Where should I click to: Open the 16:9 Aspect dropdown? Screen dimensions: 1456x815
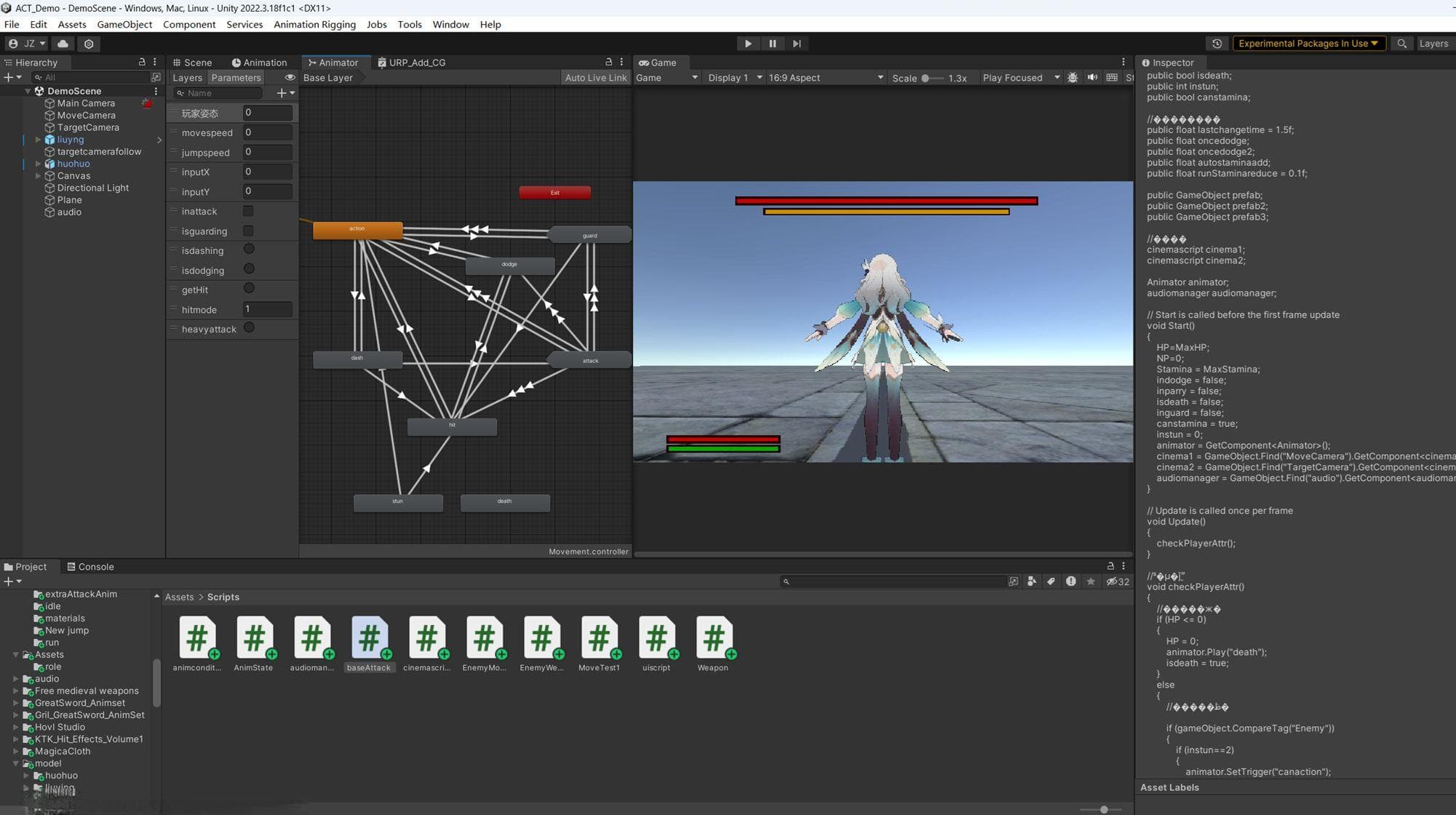click(x=826, y=78)
